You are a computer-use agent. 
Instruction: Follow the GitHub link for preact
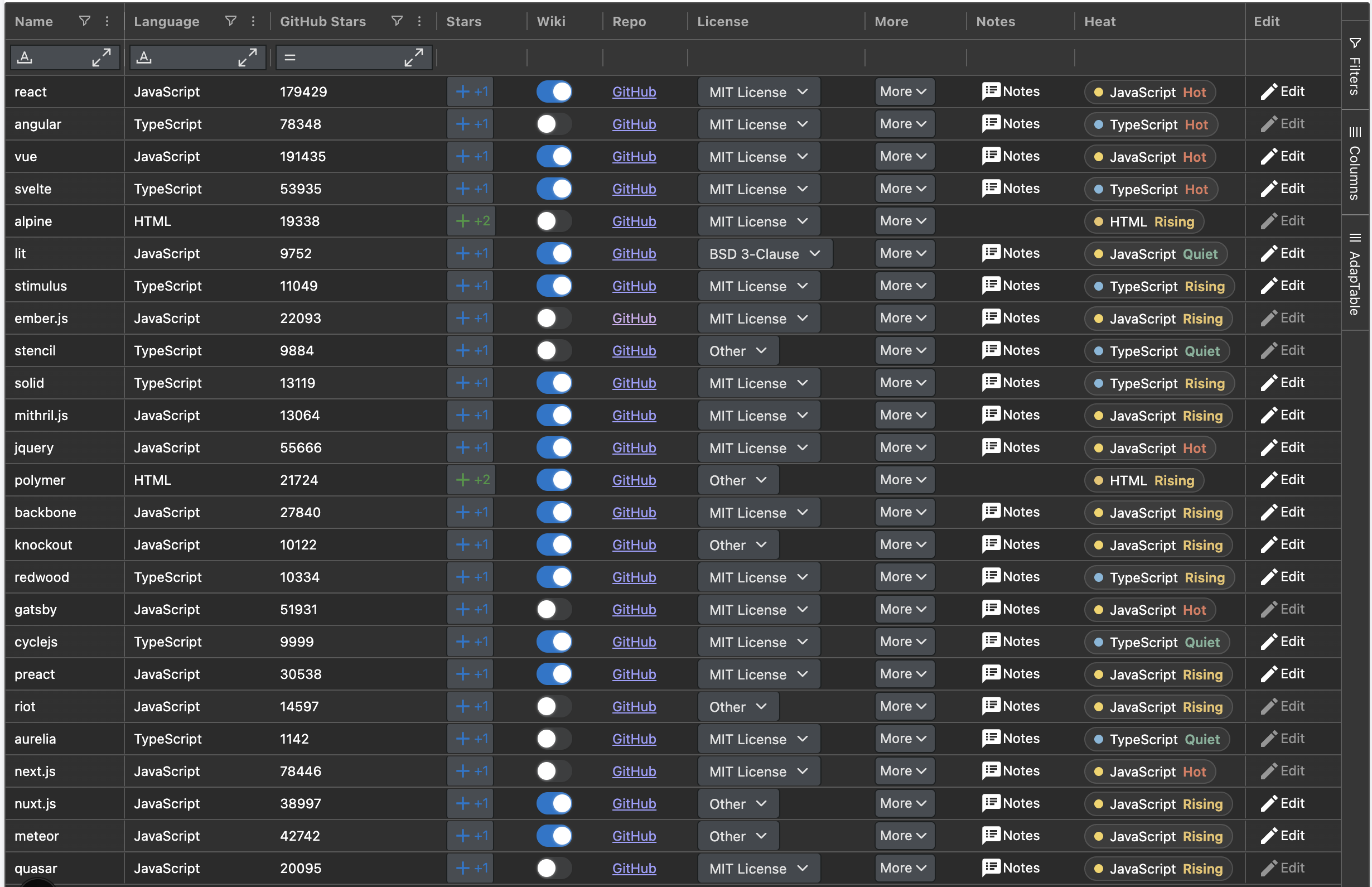click(634, 674)
